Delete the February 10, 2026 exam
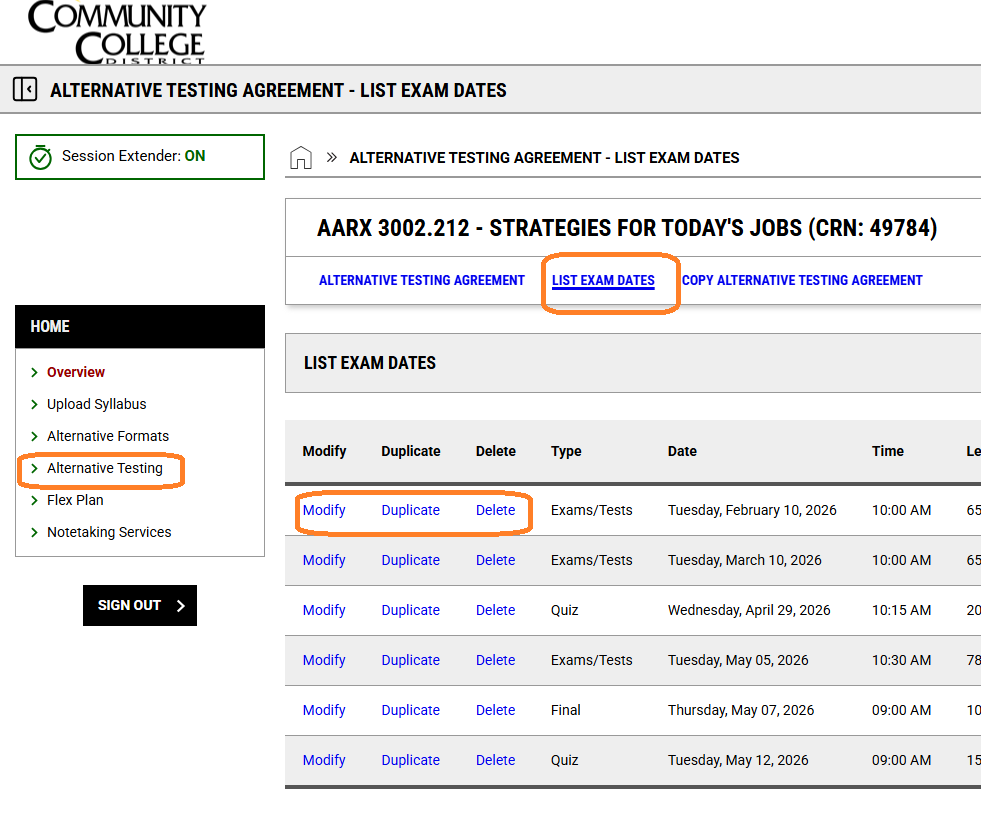Image resolution: width=981 pixels, height=814 pixels. (x=496, y=510)
